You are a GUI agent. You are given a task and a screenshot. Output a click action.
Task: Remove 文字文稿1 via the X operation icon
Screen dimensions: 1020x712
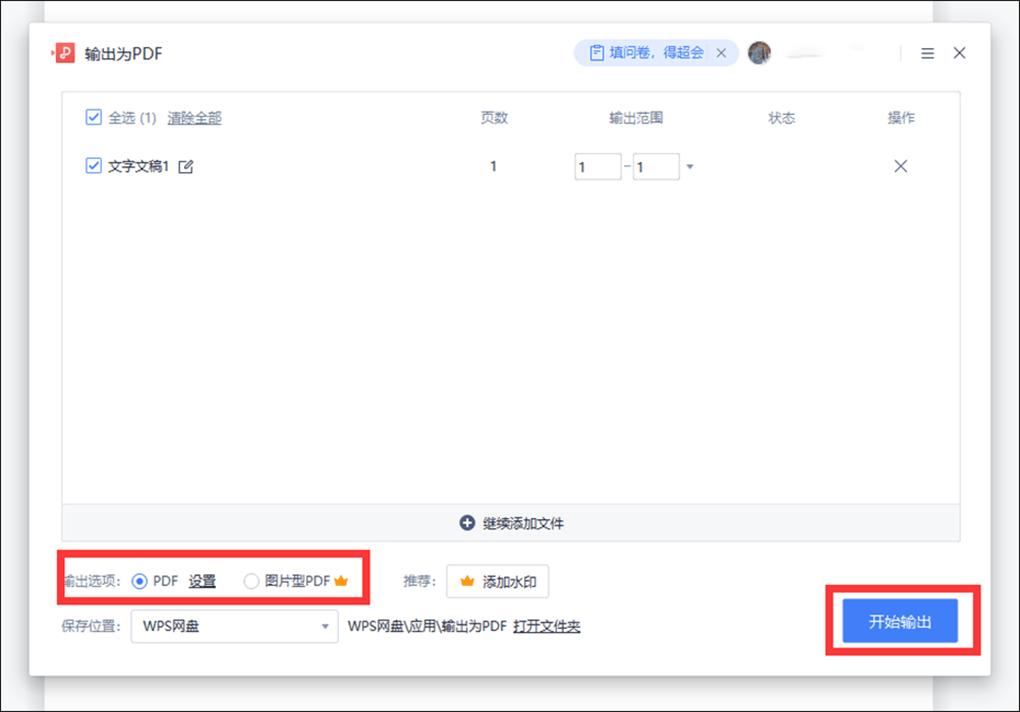click(900, 166)
